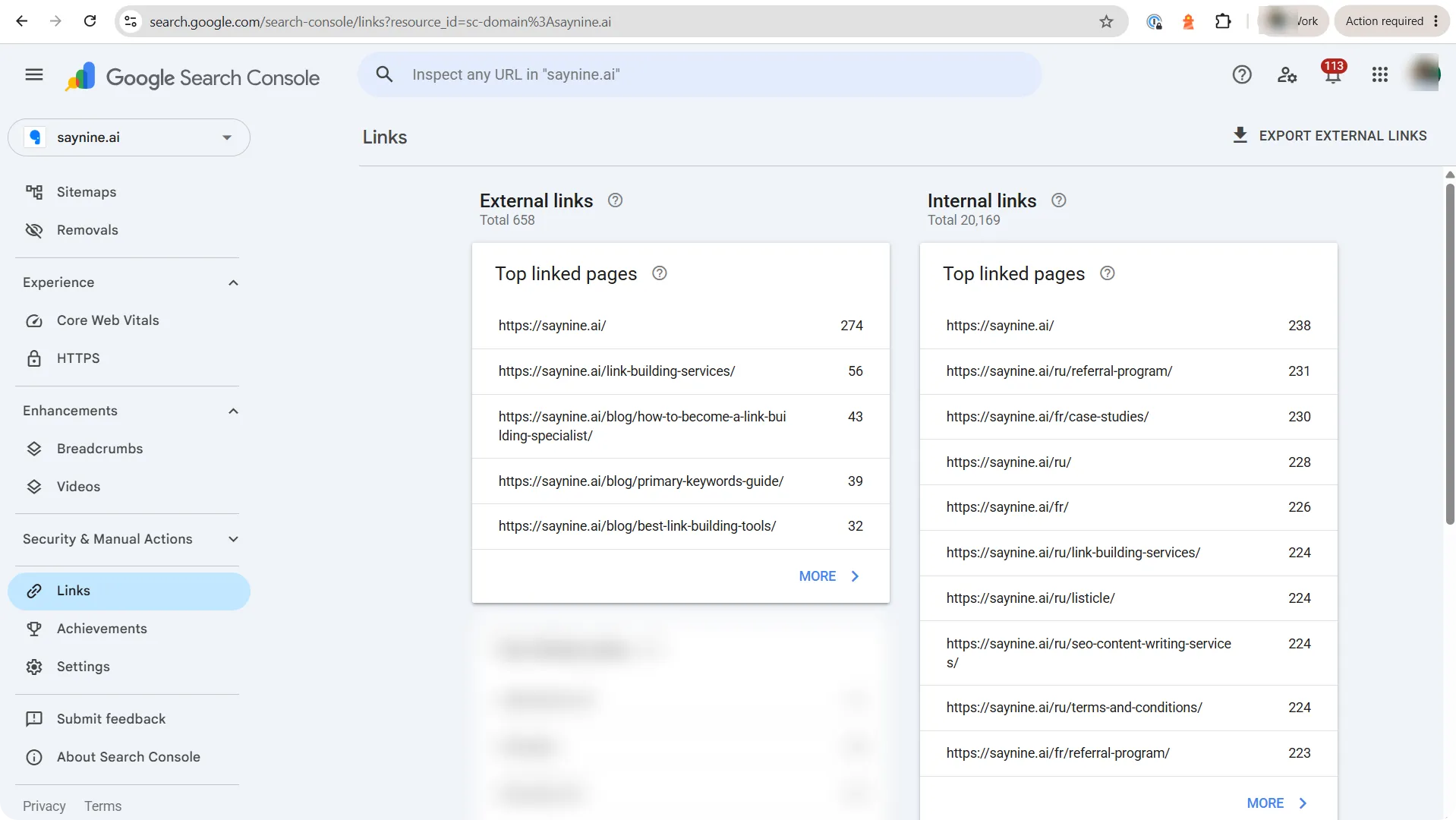This screenshot has height=820, width=1456.
Task: Select Links in the sidebar
Action: coord(129,591)
